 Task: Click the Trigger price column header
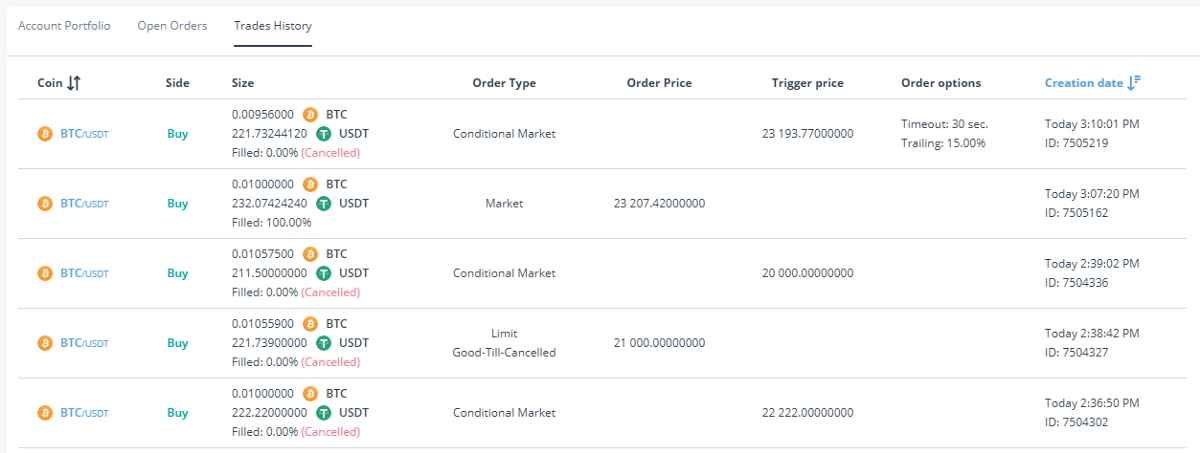[807, 83]
